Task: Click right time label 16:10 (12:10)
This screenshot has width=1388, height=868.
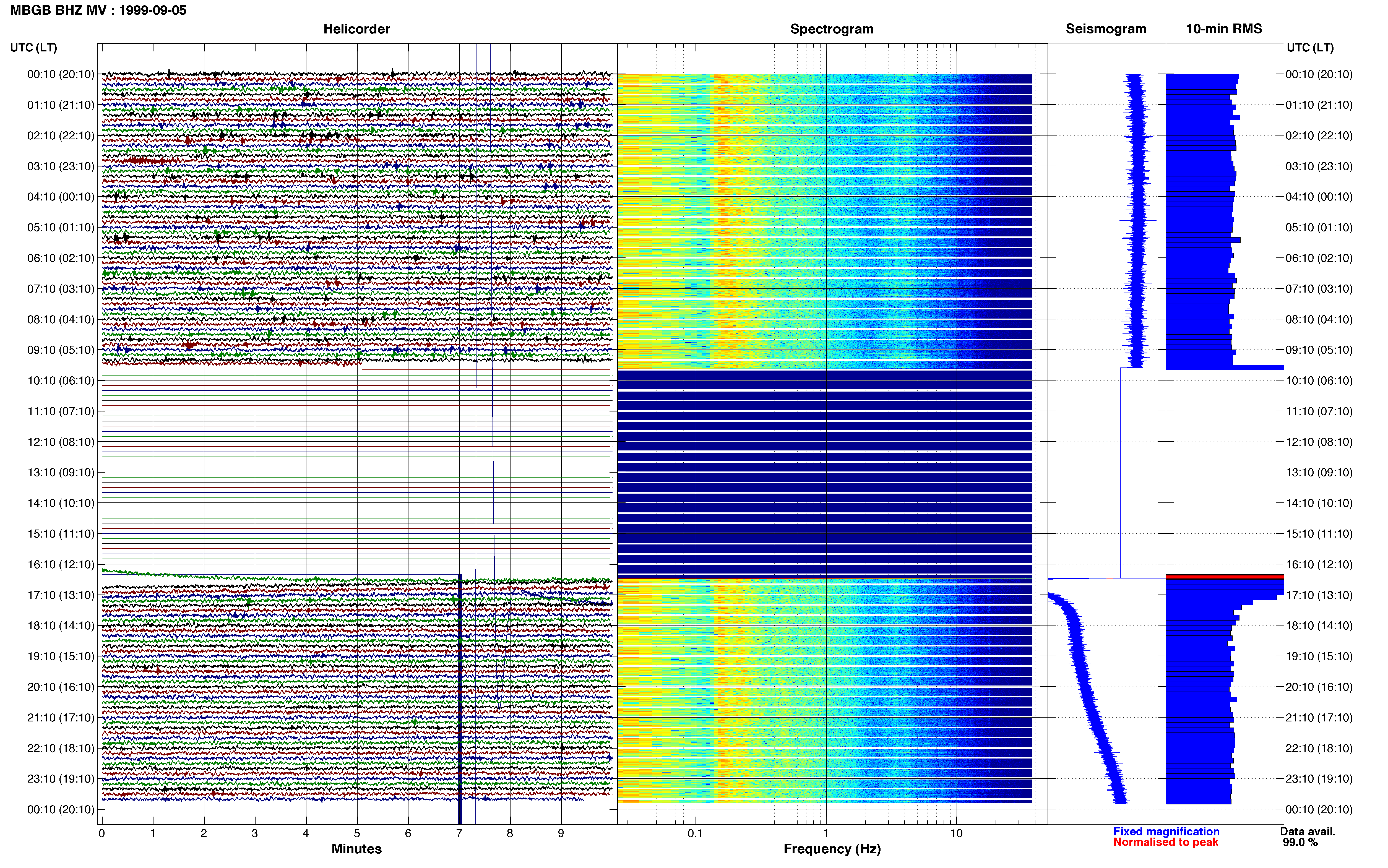Action: (x=1319, y=564)
